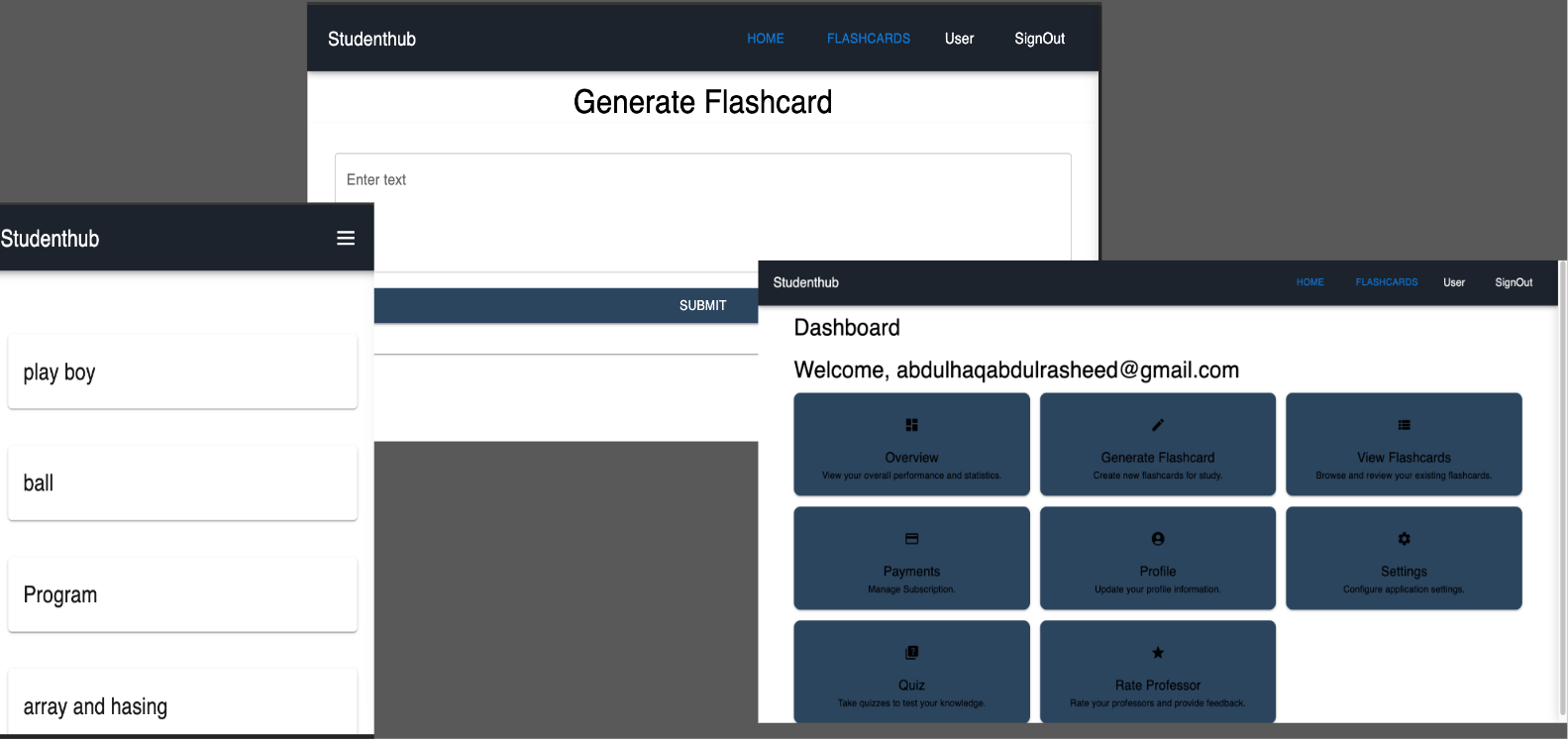The image size is (1568, 739).
Task: Open the 'Program' flashcard collection
Action: point(182,594)
